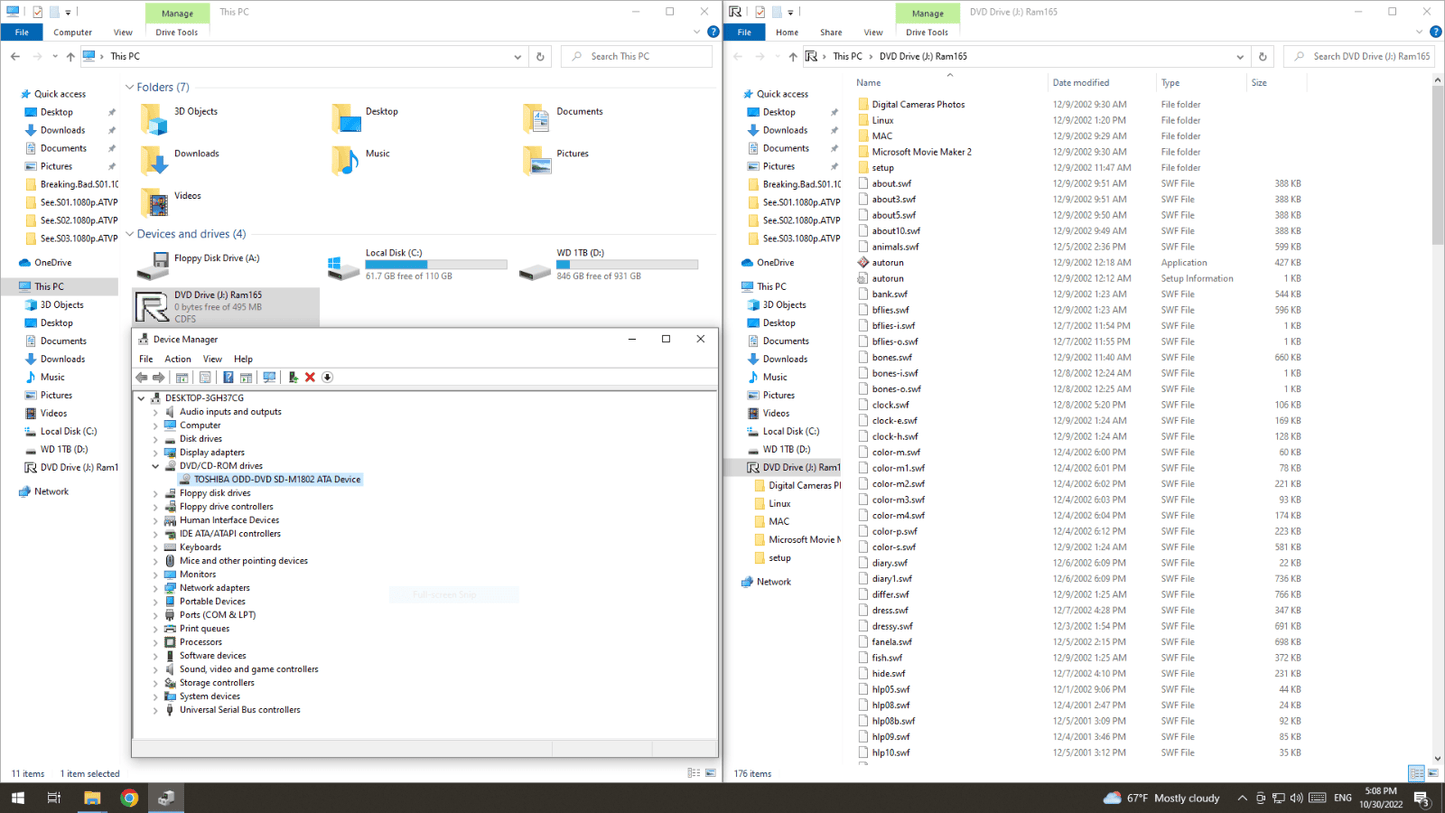Expand the Network adapters node
Image resolution: width=1445 pixels, height=813 pixels.
[x=156, y=588]
